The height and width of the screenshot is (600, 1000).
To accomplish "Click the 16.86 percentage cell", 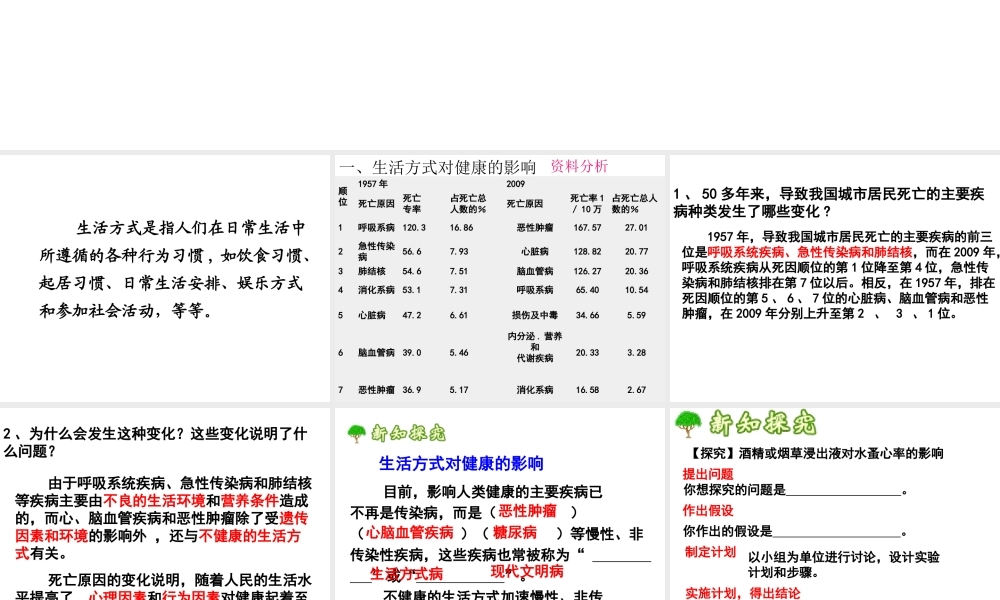I will [461, 228].
